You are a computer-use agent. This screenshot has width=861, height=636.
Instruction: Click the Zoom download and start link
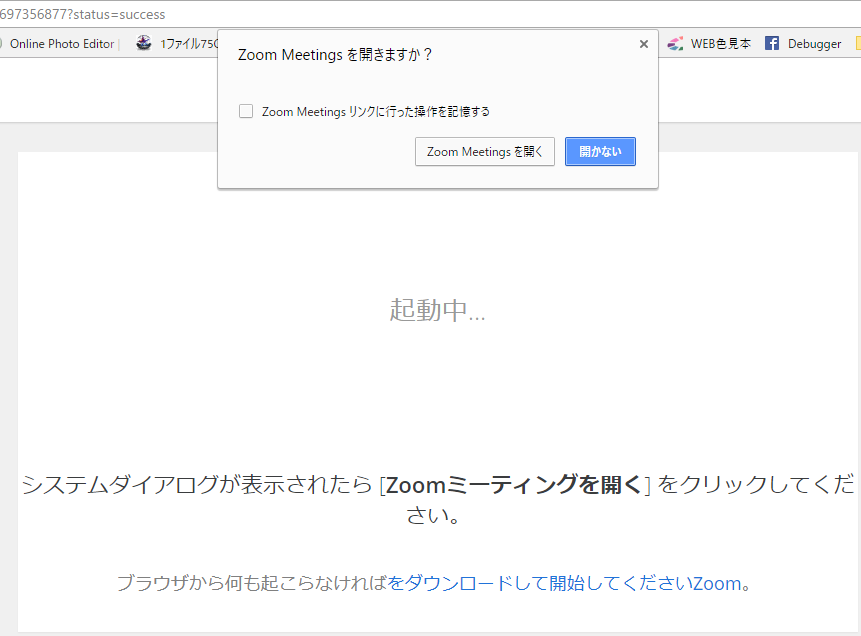pos(564,583)
